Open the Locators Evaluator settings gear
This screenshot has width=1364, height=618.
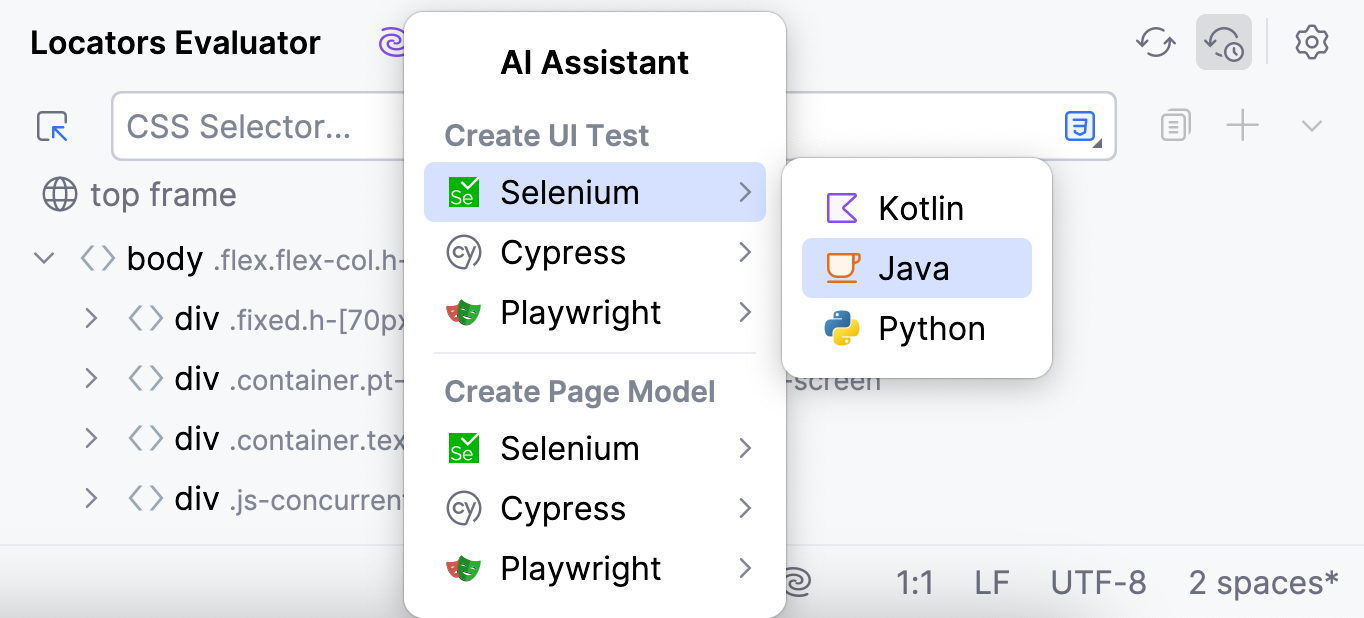coord(1311,42)
